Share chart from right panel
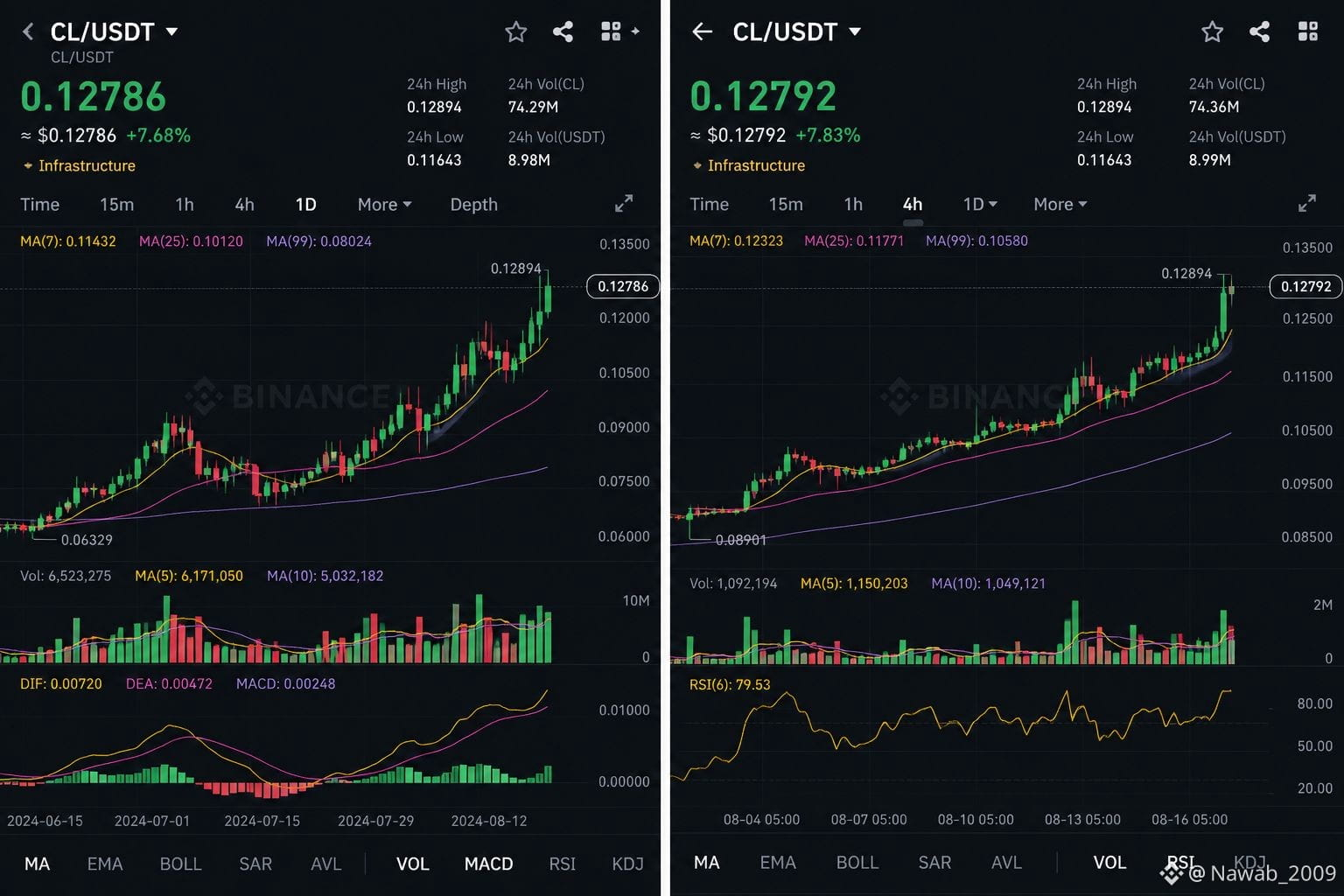Image resolution: width=1344 pixels, height=896 pixels. pyautogui.click(x=1259, y=32)
